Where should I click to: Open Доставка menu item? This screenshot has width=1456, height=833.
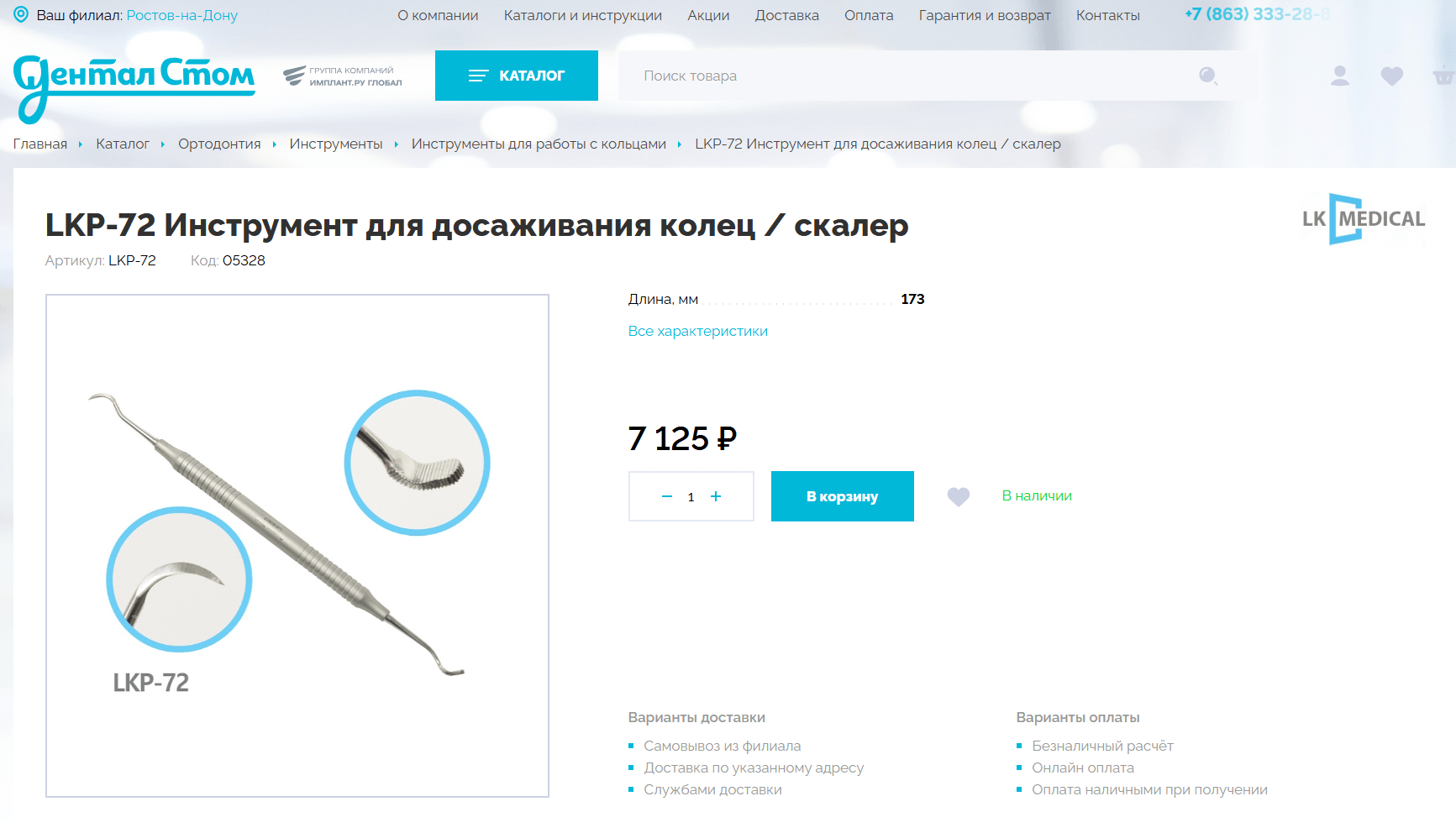point(787,15)
